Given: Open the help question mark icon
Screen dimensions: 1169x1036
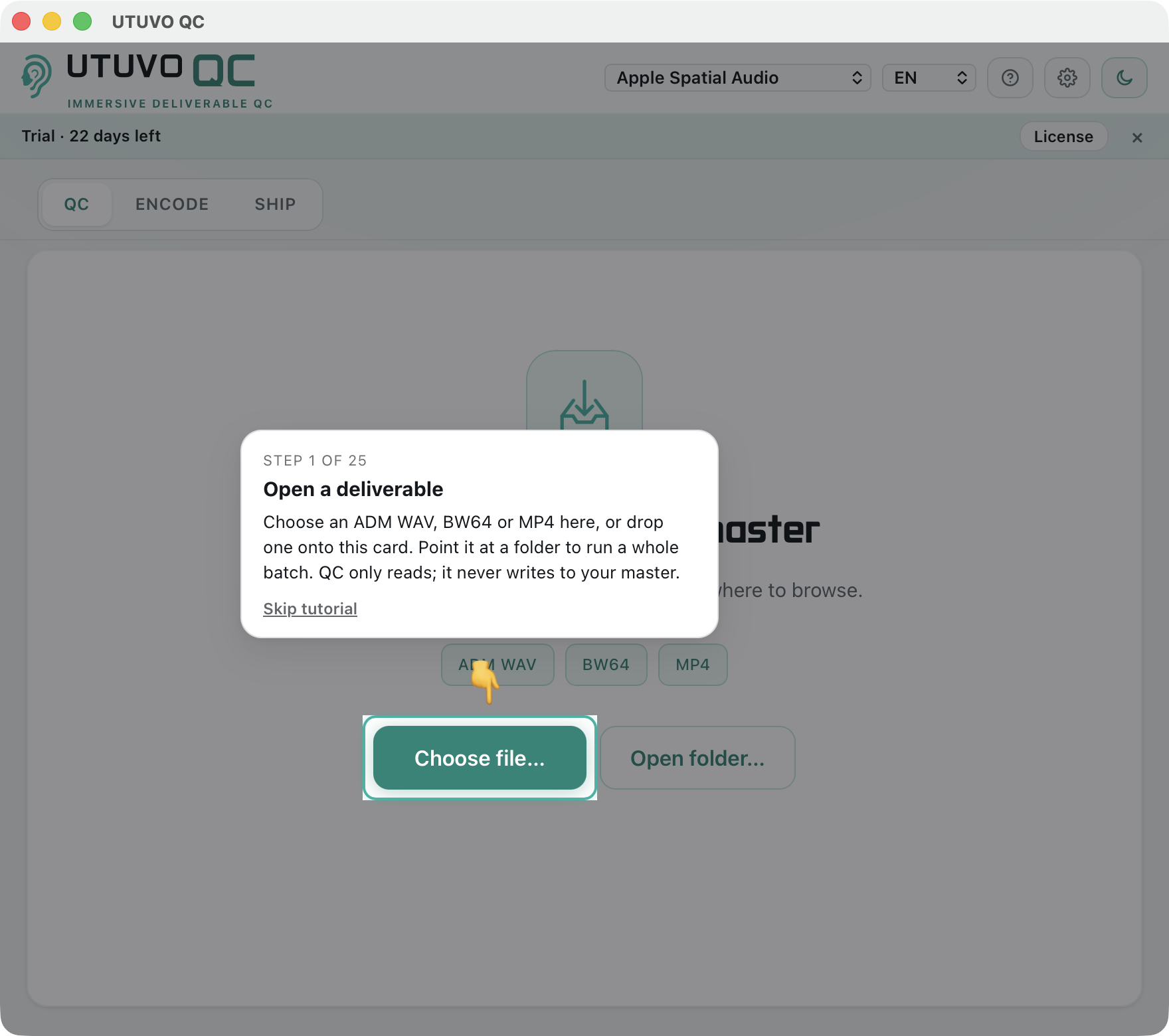Looking at the screenshot, I should 1010,78.
